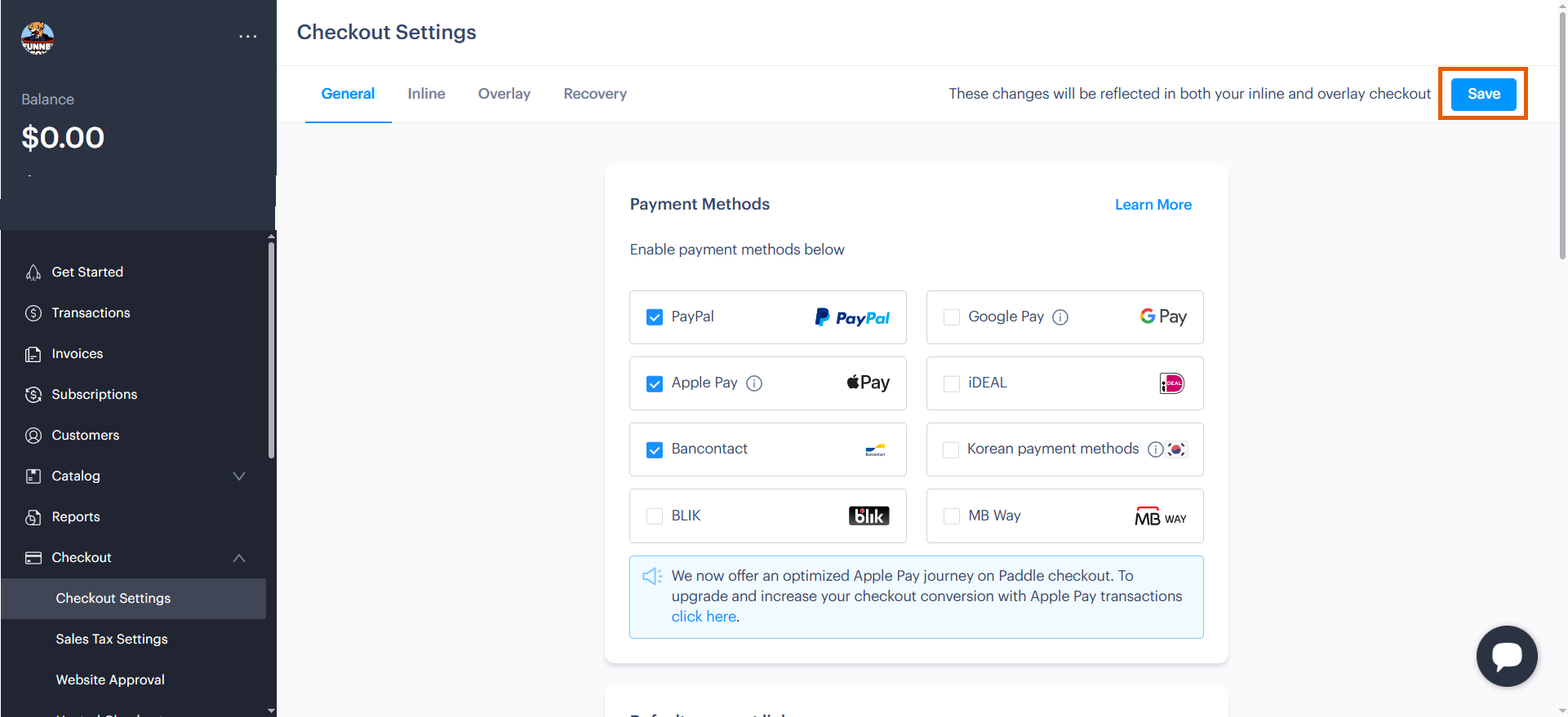The width and height of the screenshot is (1568, 717).
Task: Switch to the Inline tab
Action: coord(426,94)
